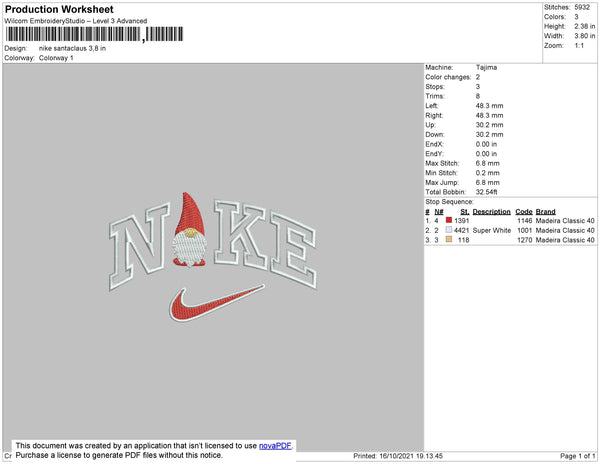Click the tan 118 thread swatch
This screenshot has width=600, height=464.
449,239
